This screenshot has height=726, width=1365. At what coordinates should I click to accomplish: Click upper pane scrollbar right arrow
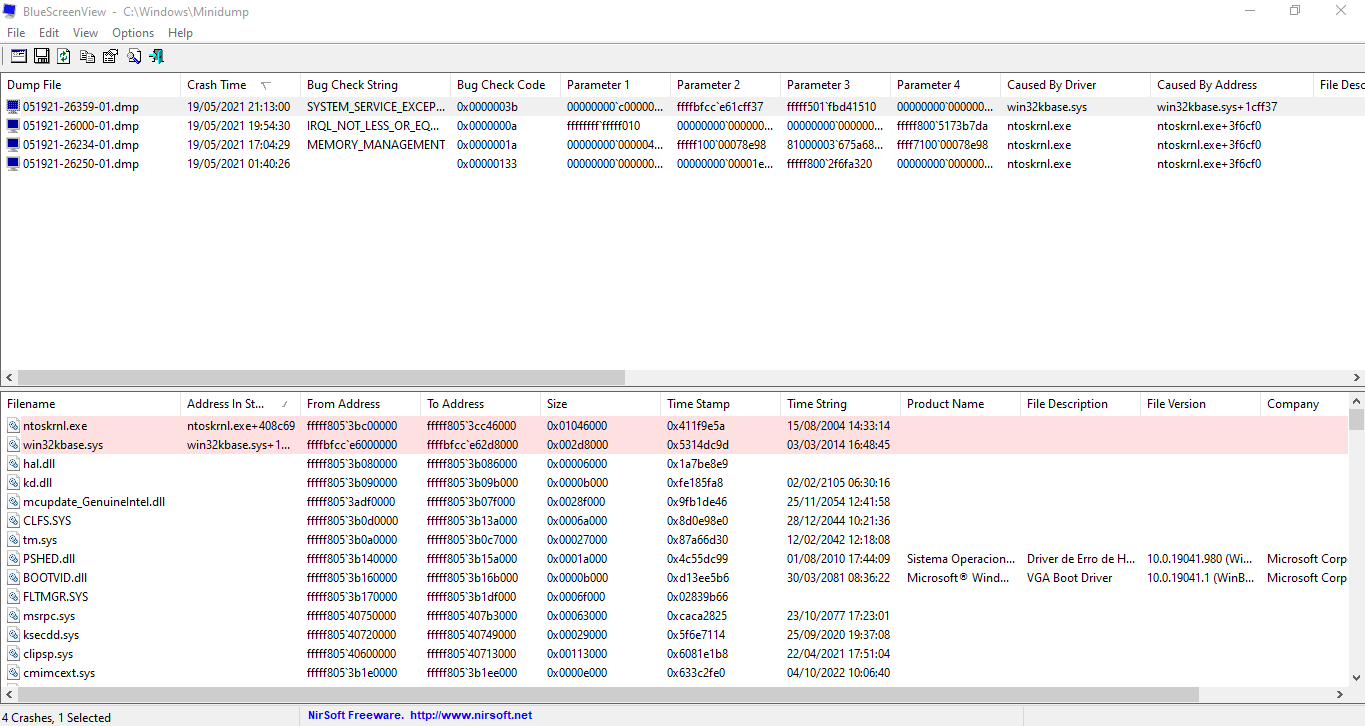click(1356, 378)
